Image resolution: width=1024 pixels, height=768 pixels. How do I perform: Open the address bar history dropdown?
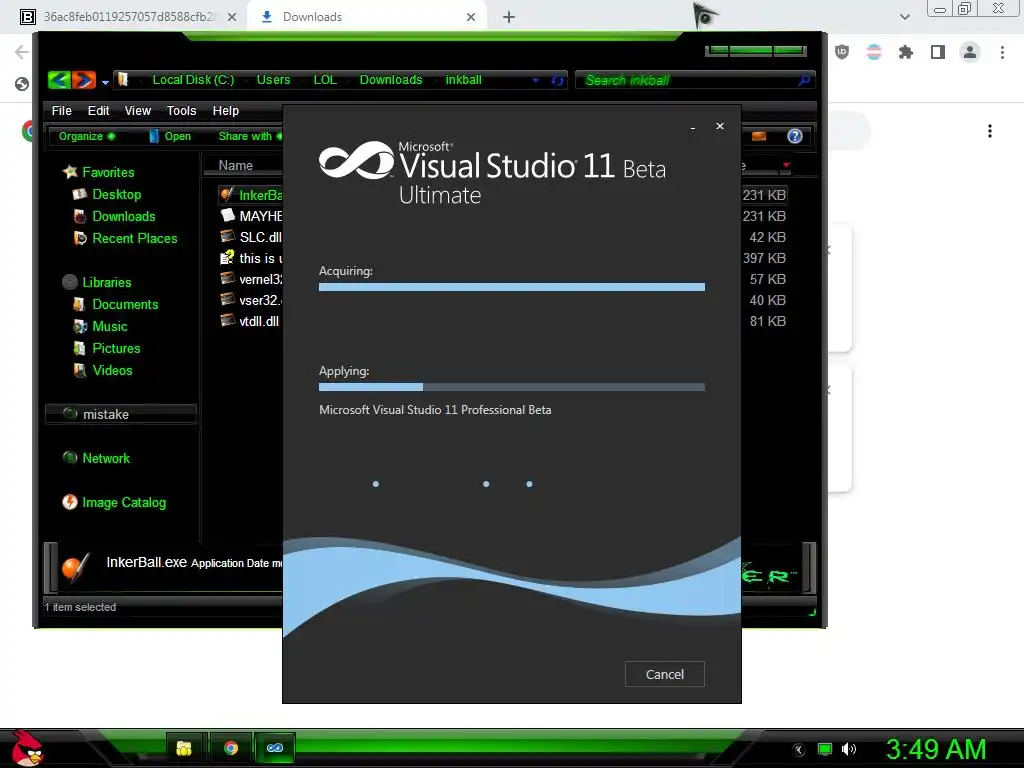pyautogui.click(x=536, y=80)
